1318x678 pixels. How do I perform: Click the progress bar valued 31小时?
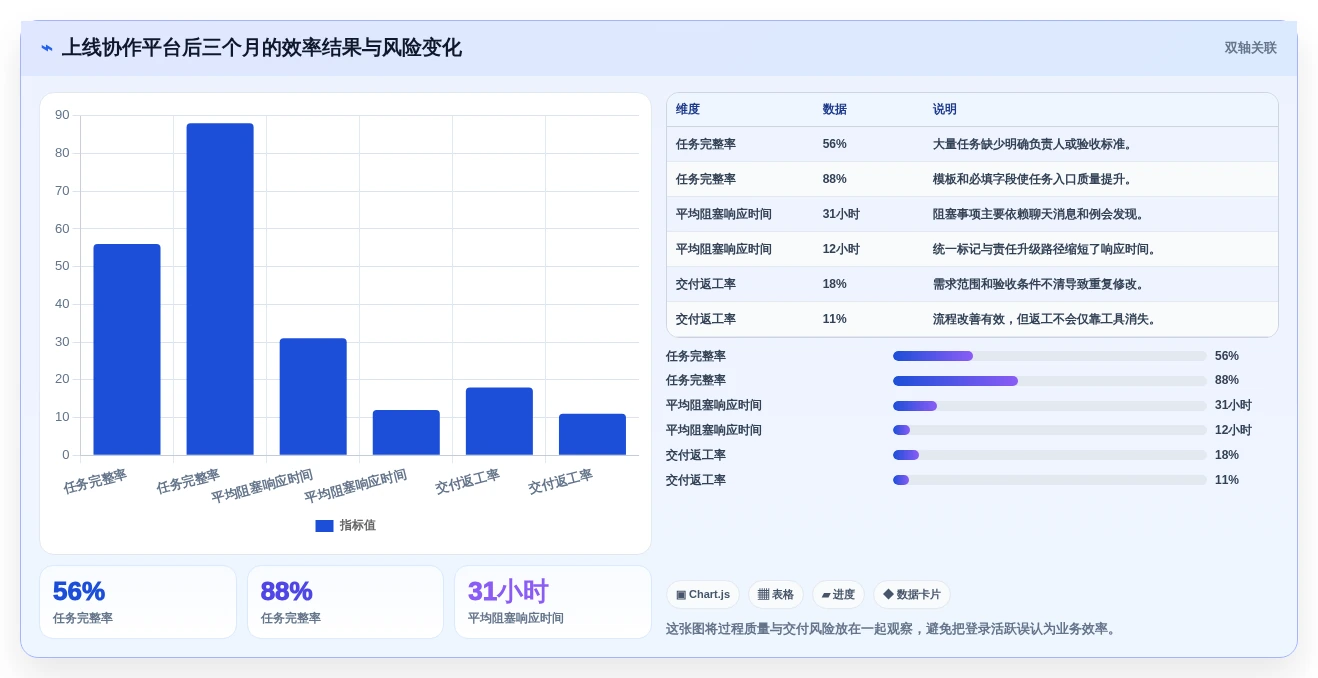tap(1050, 406)
